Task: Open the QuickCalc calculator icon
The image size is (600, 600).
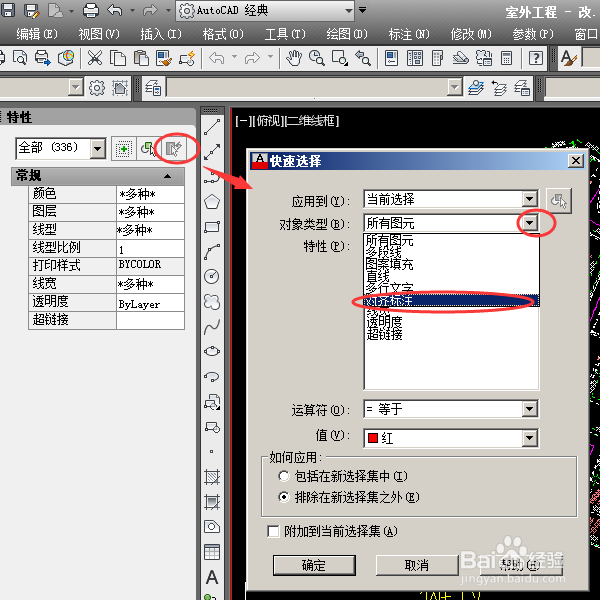Action: [x=507, y=58]
